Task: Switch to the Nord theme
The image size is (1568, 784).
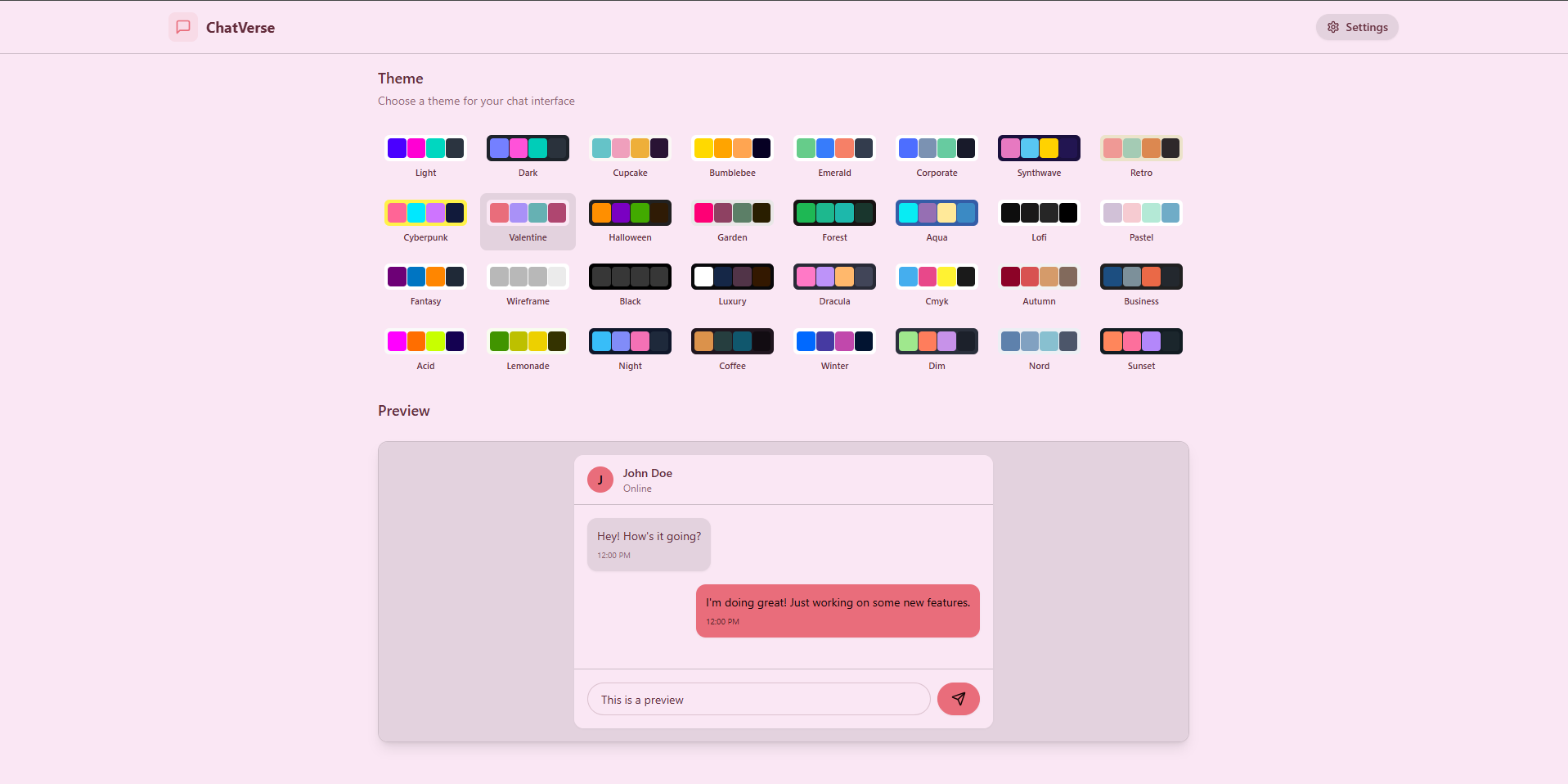Action: (x=1039, y=350)
